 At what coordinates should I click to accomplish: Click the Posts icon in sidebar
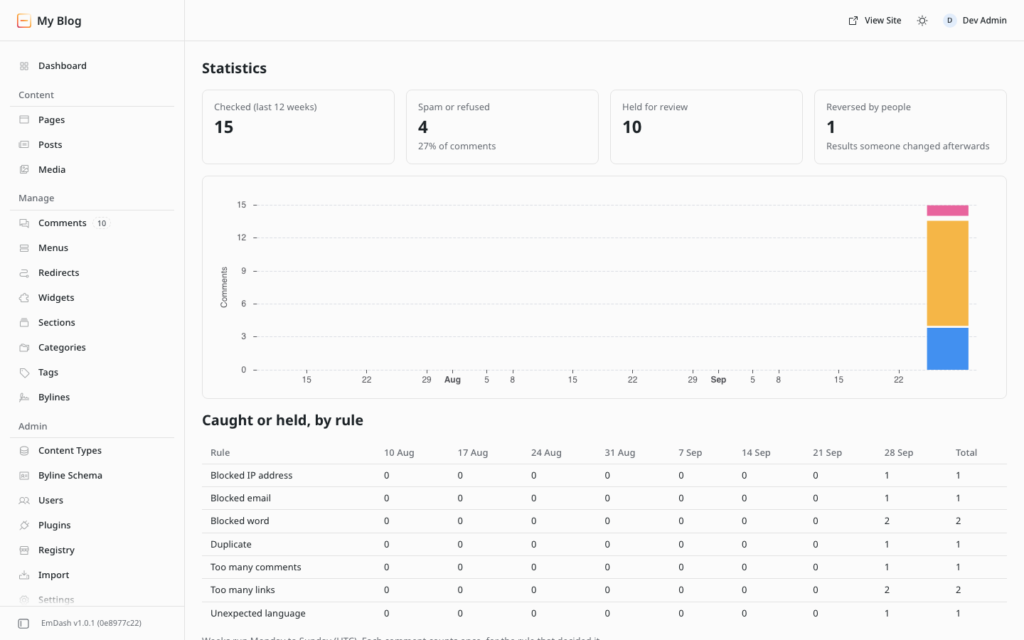24,144
